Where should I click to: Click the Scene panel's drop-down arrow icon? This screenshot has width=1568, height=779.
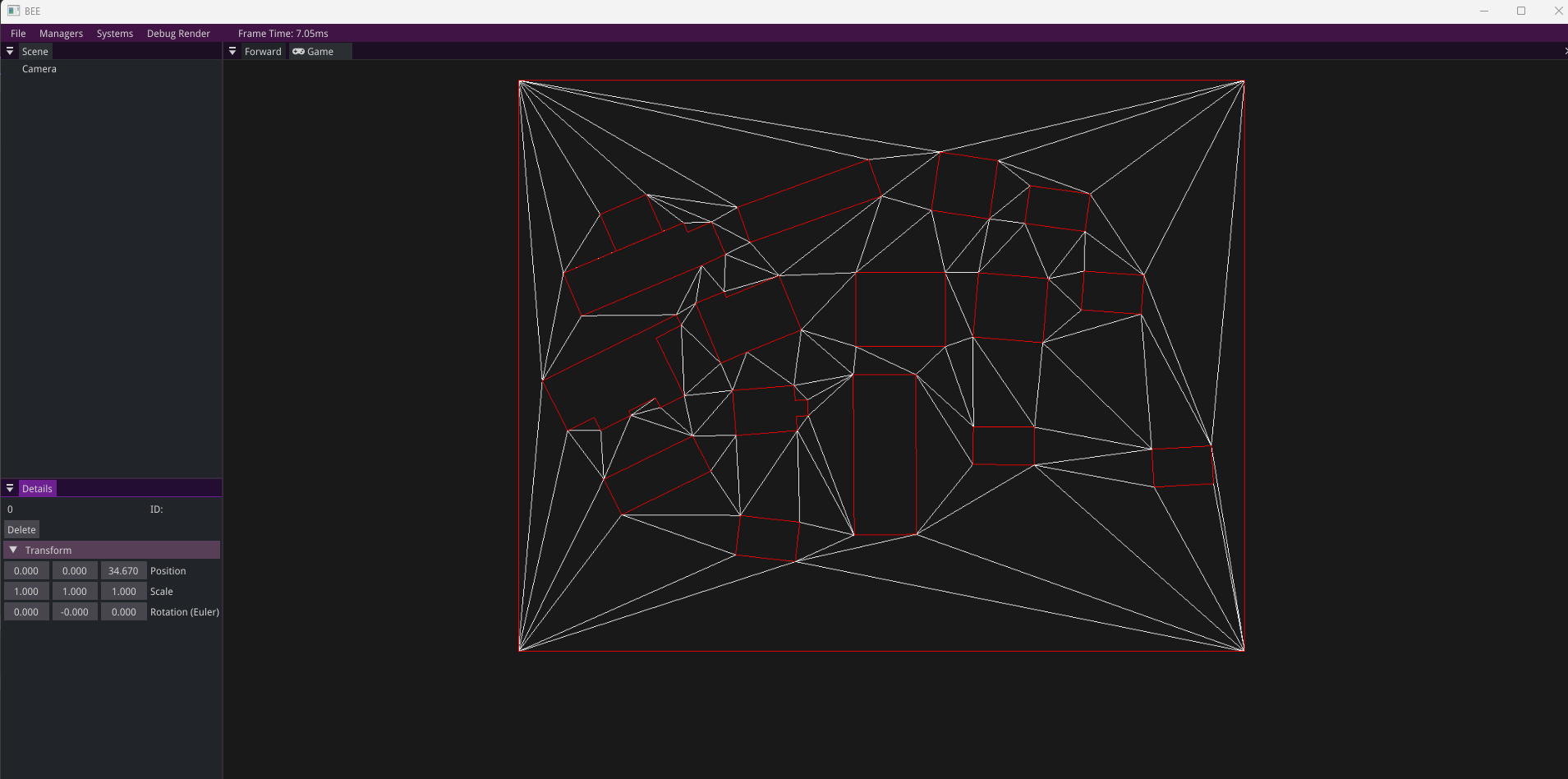9,50
